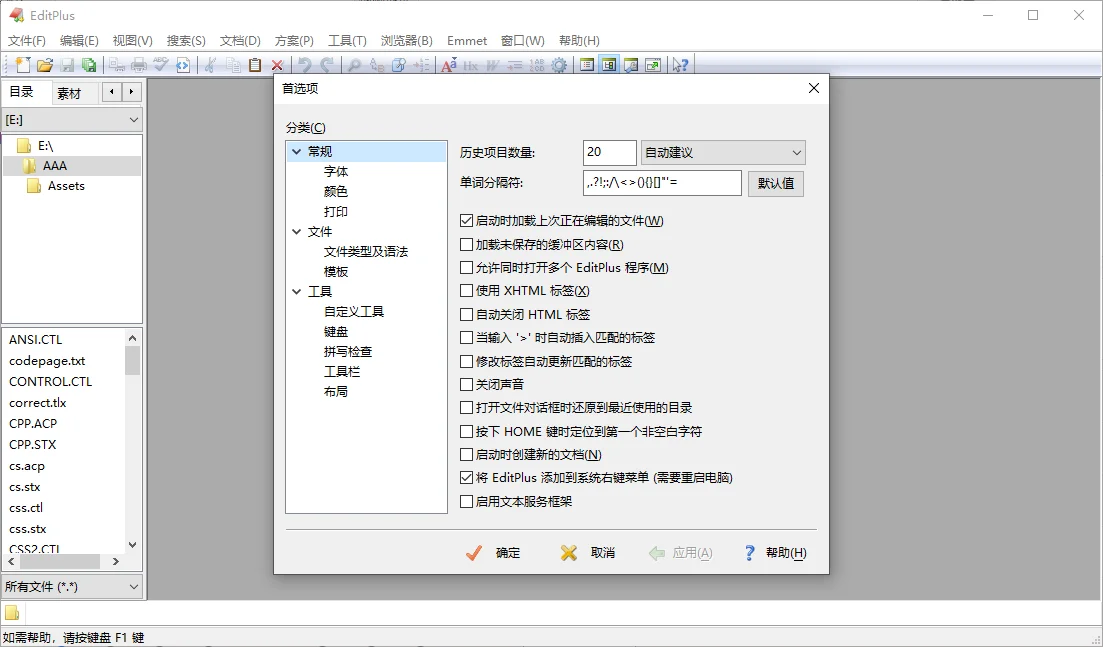Click the Find in Files icon

coord(398,65)
